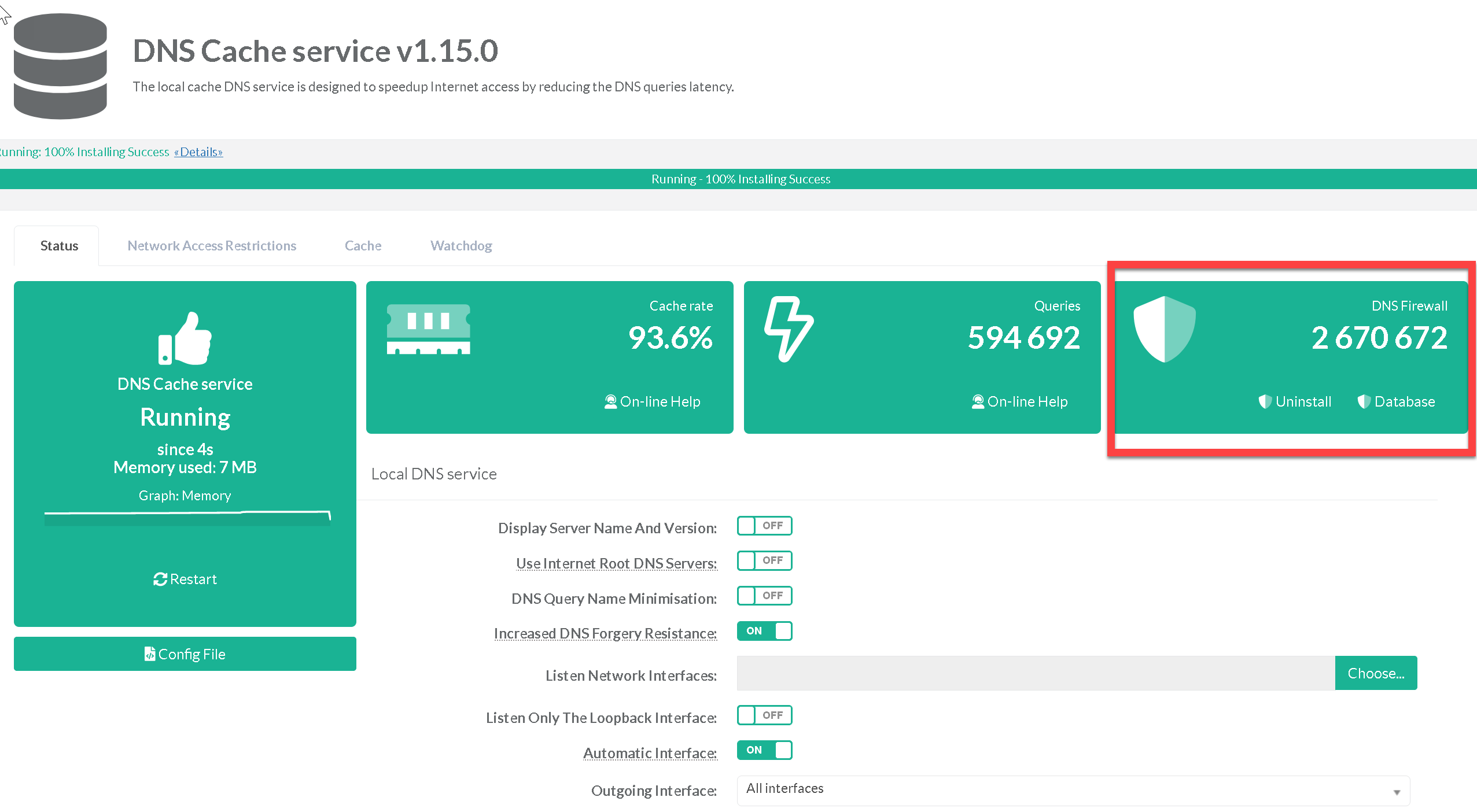Click the DNS Firewall shield icon
The image size is (1477, 812).
pos(1164,329)
